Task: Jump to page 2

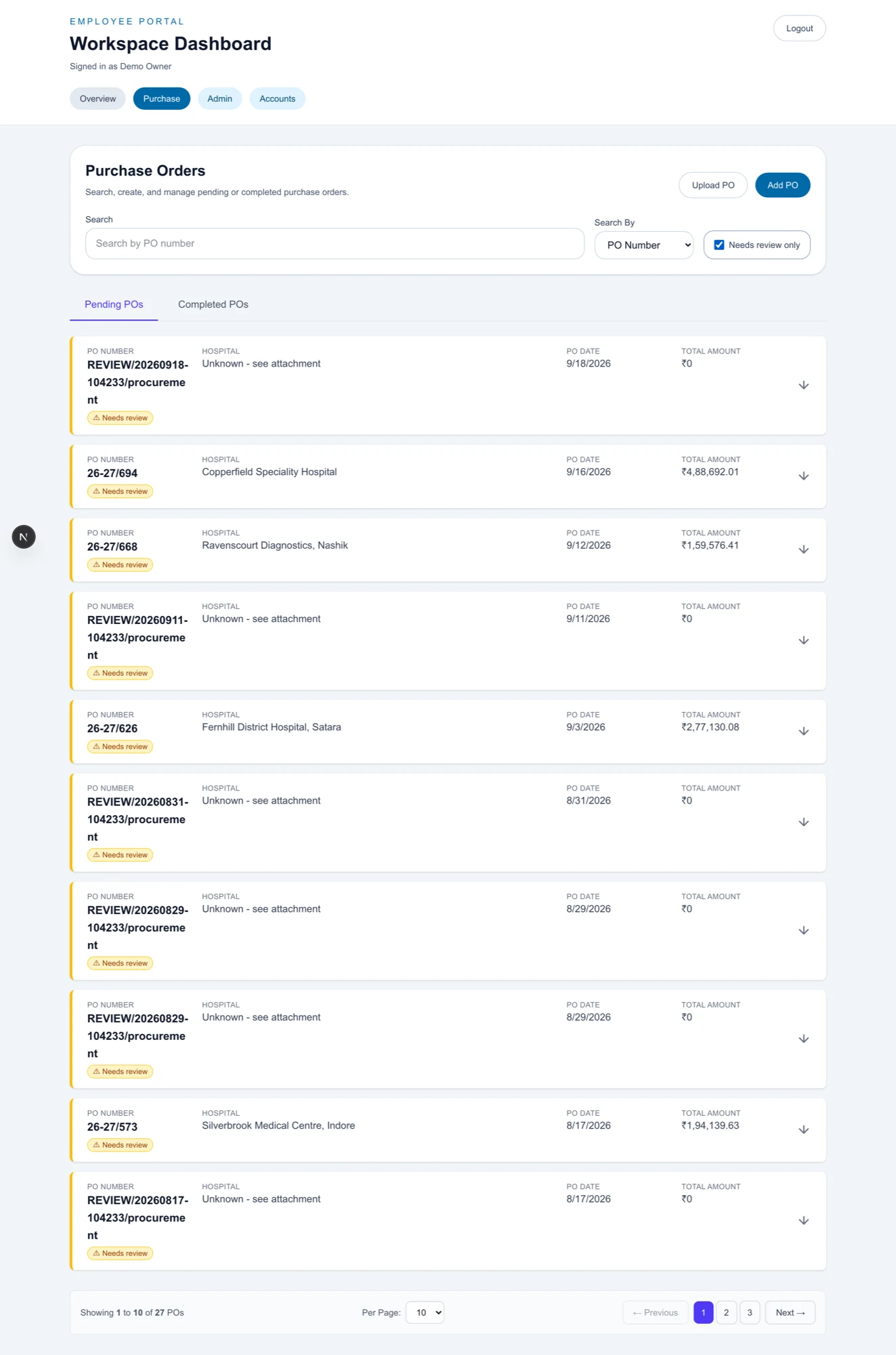Action: 726,1312
